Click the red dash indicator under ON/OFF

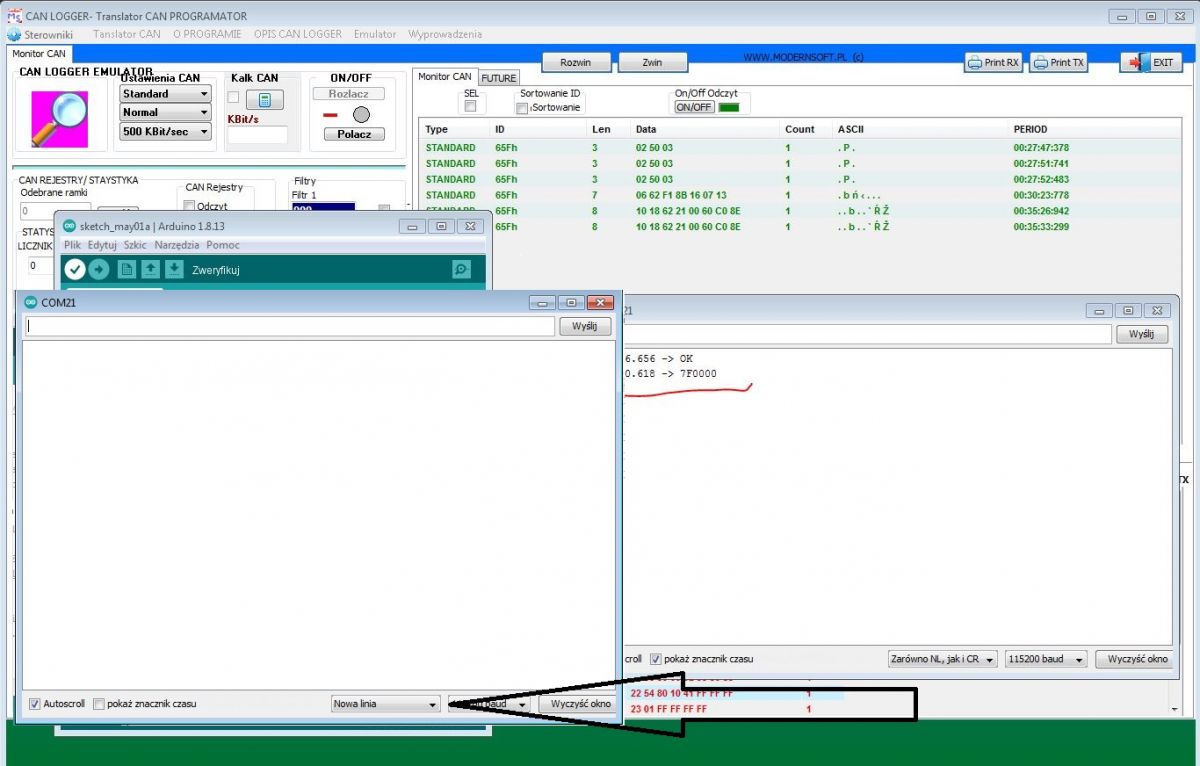point(331,115)
